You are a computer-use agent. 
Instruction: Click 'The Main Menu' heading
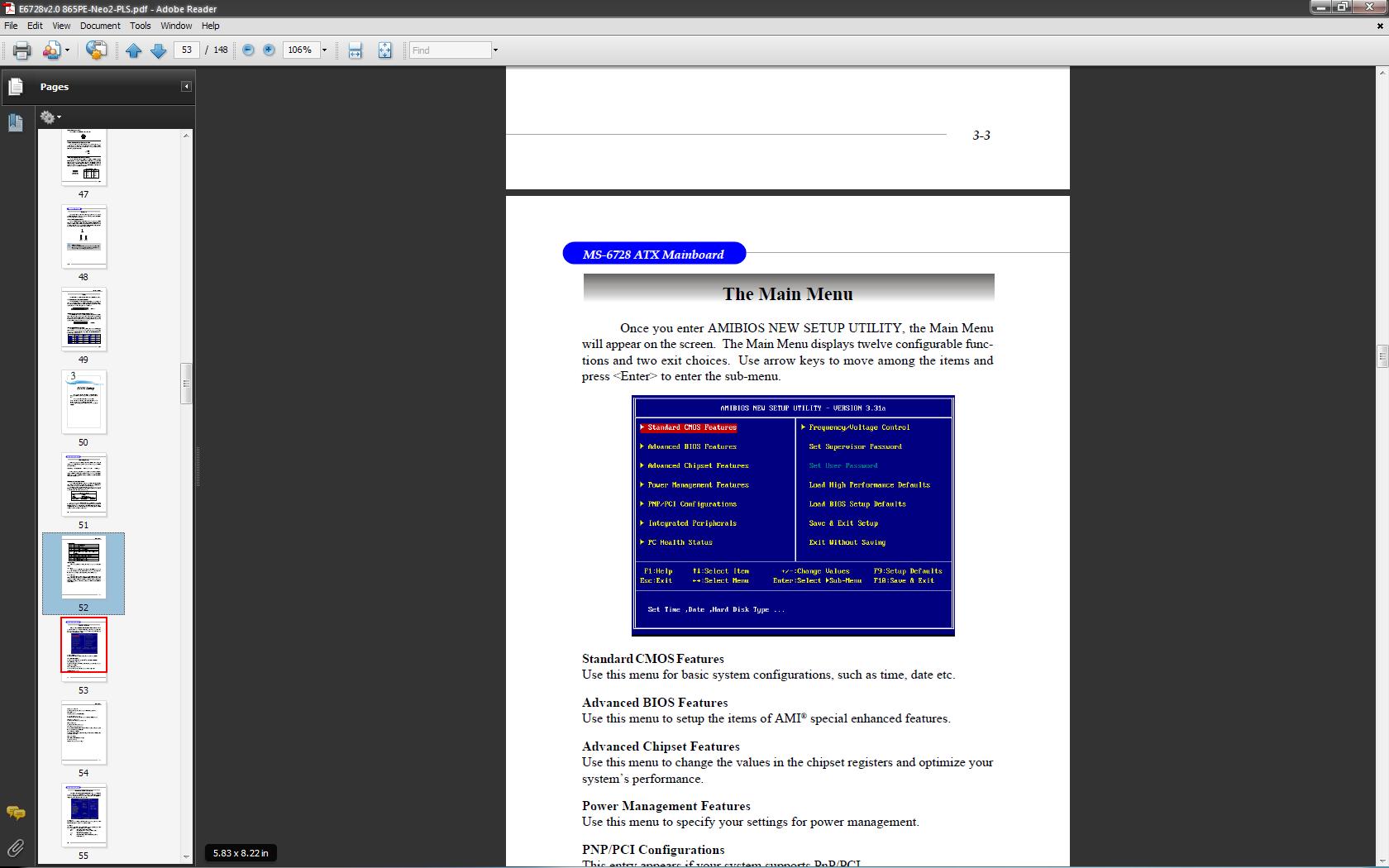[x=788, y=294]
